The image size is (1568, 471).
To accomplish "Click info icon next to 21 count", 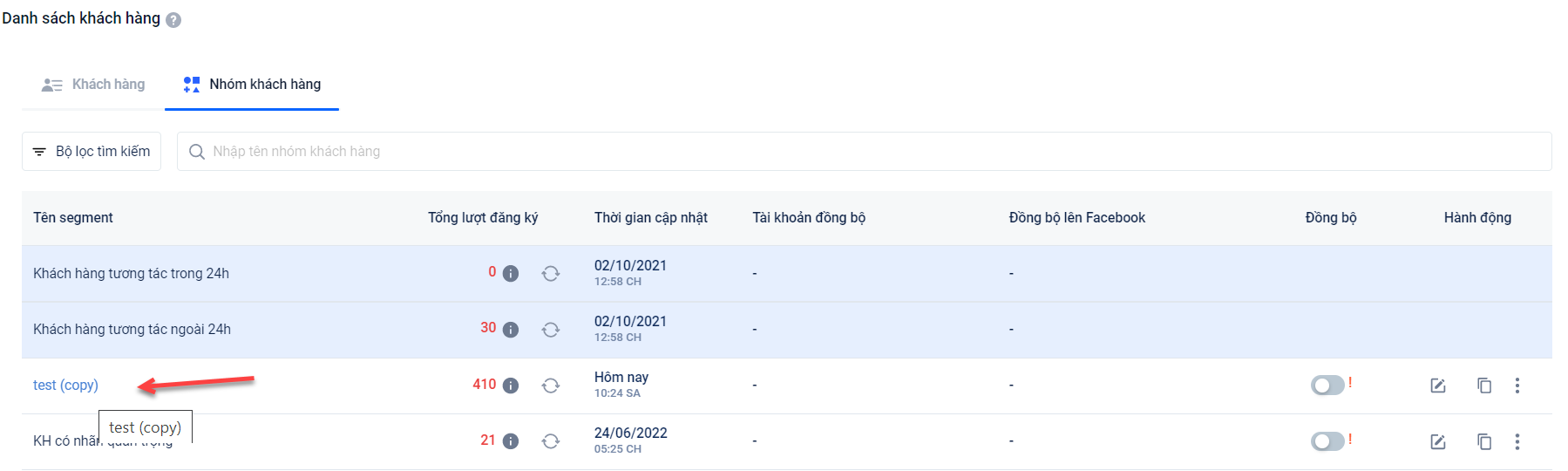I will click(x=511, y=441).
